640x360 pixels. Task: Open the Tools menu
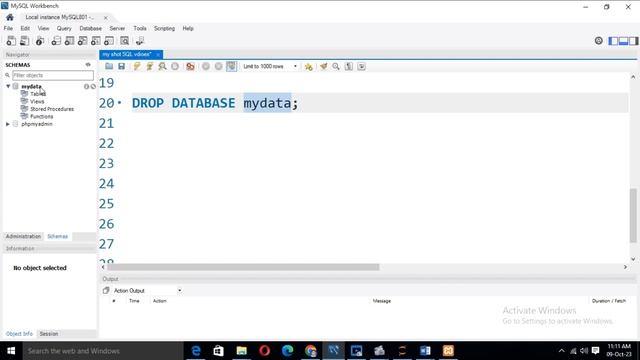pyautogui.click(x=140, y=28)
